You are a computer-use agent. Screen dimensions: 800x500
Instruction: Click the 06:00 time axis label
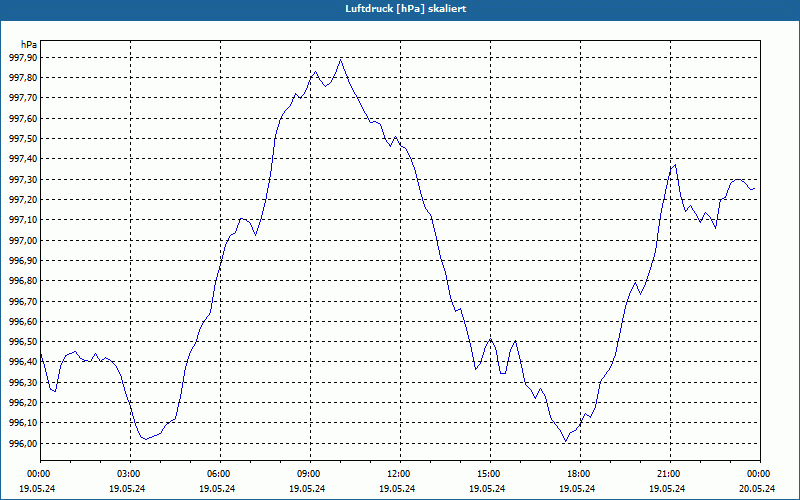point(220,473)
